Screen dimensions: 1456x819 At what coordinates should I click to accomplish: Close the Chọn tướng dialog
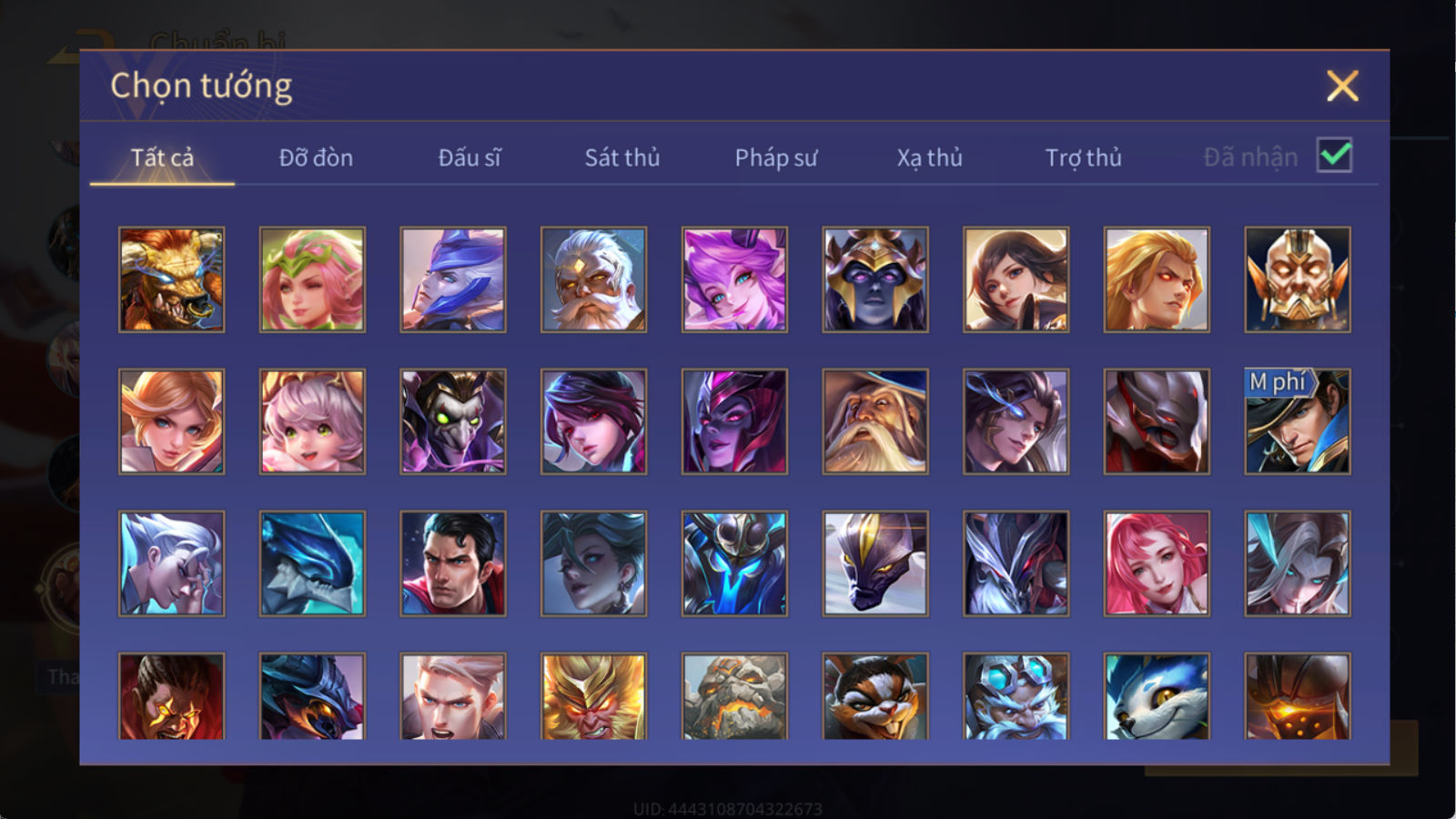(1342, 86)
